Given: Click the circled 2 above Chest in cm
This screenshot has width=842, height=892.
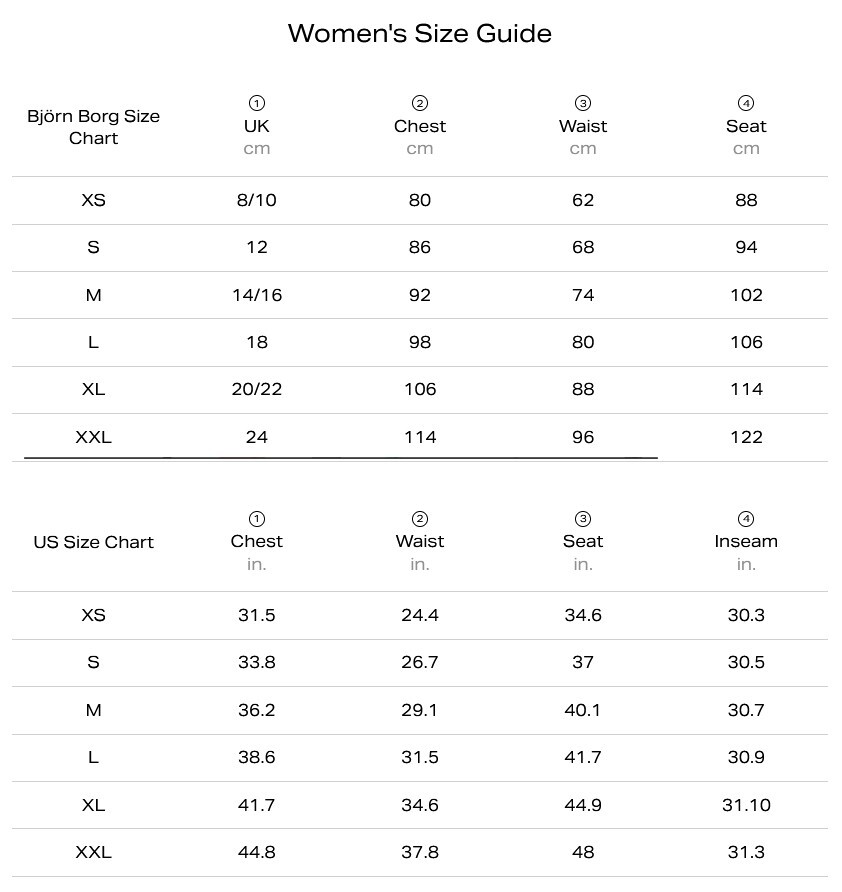Looking at the screenshot, I should coord(420,103).
